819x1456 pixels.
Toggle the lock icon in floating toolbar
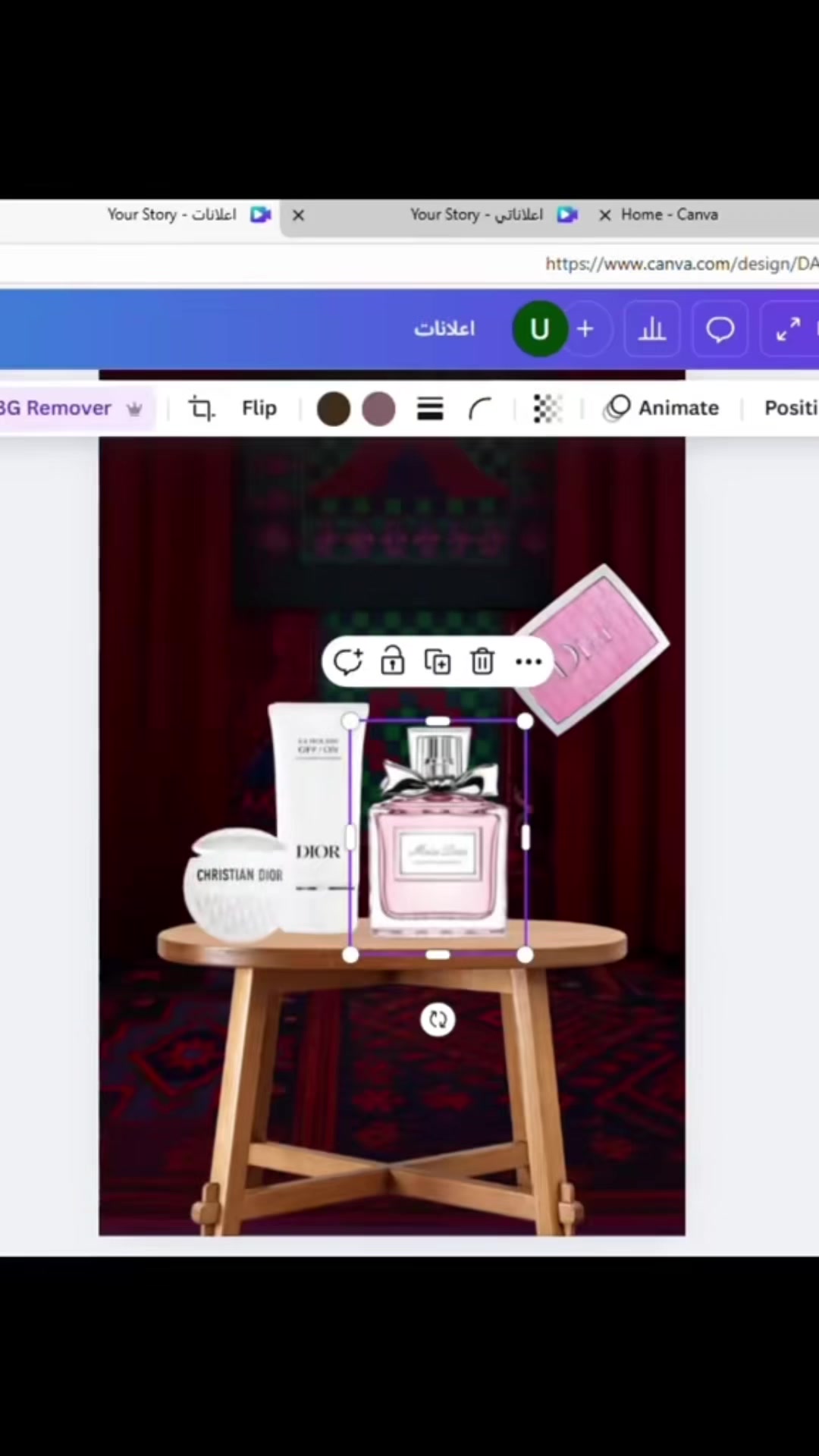(393, 661)
